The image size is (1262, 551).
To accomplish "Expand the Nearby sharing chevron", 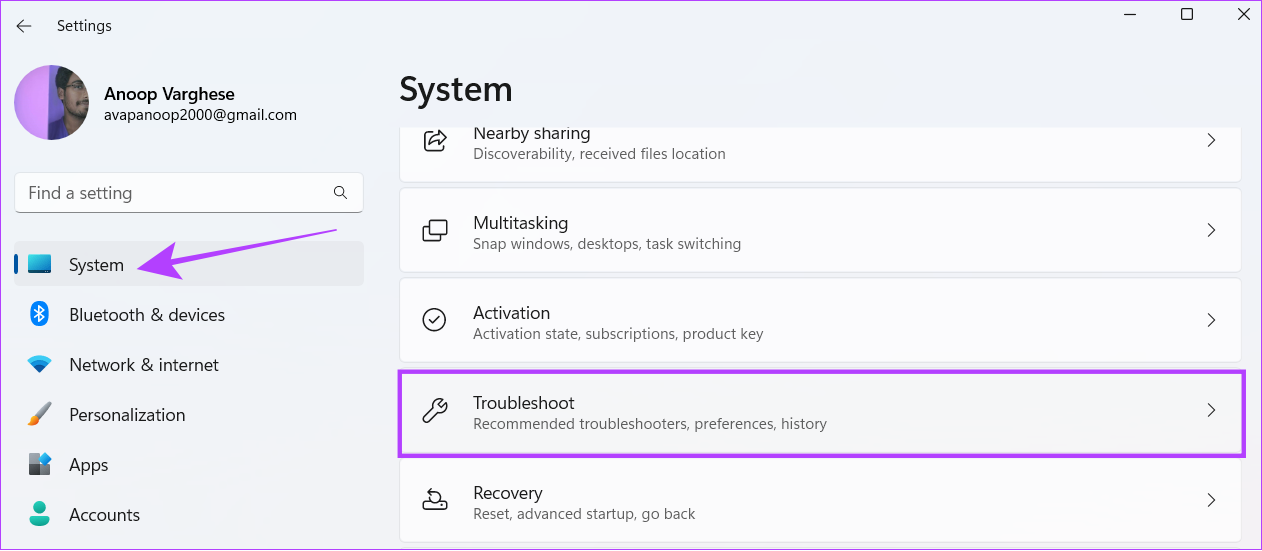I will tap(1211, 140).
